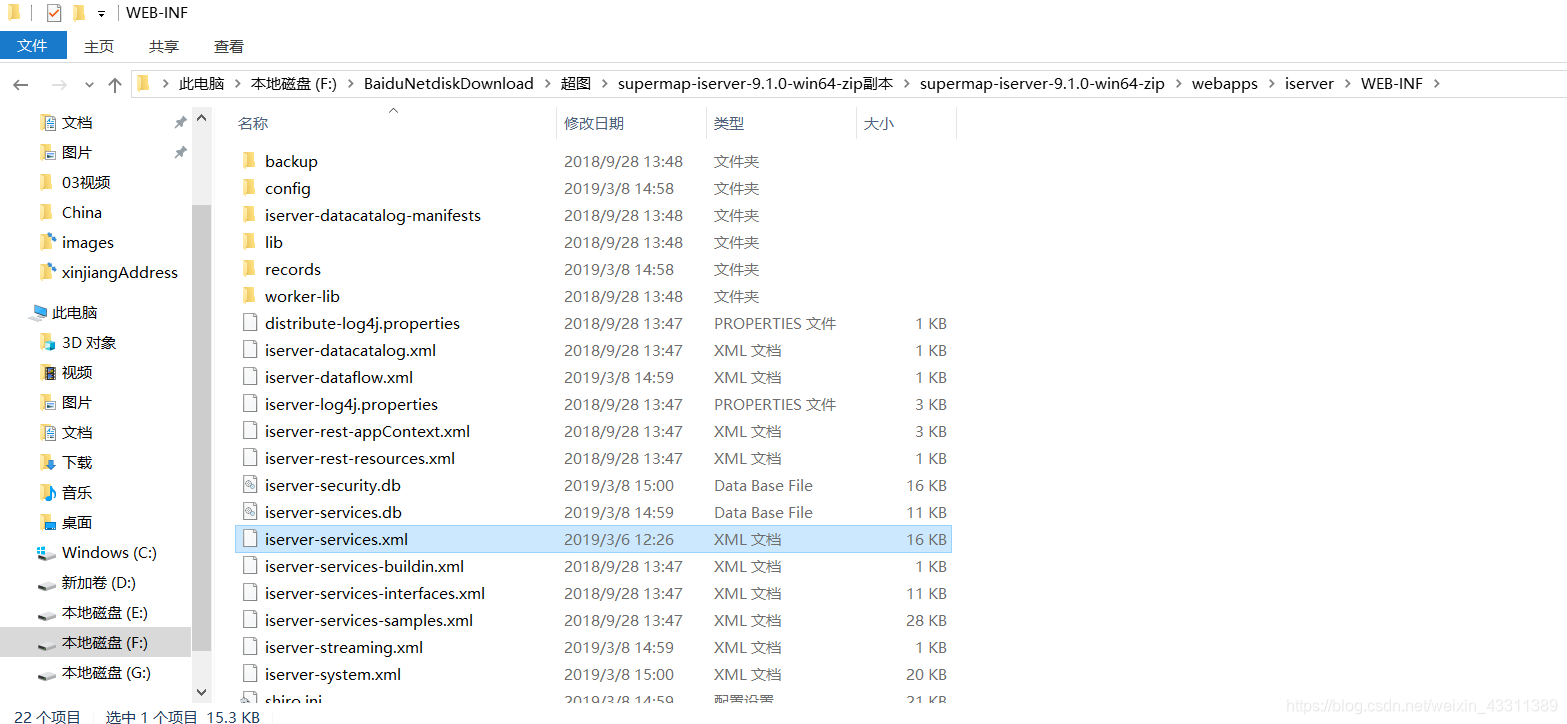Open the recent locations dropdown arrow
Screen dimensions: 1567x724
click(89, 86)
